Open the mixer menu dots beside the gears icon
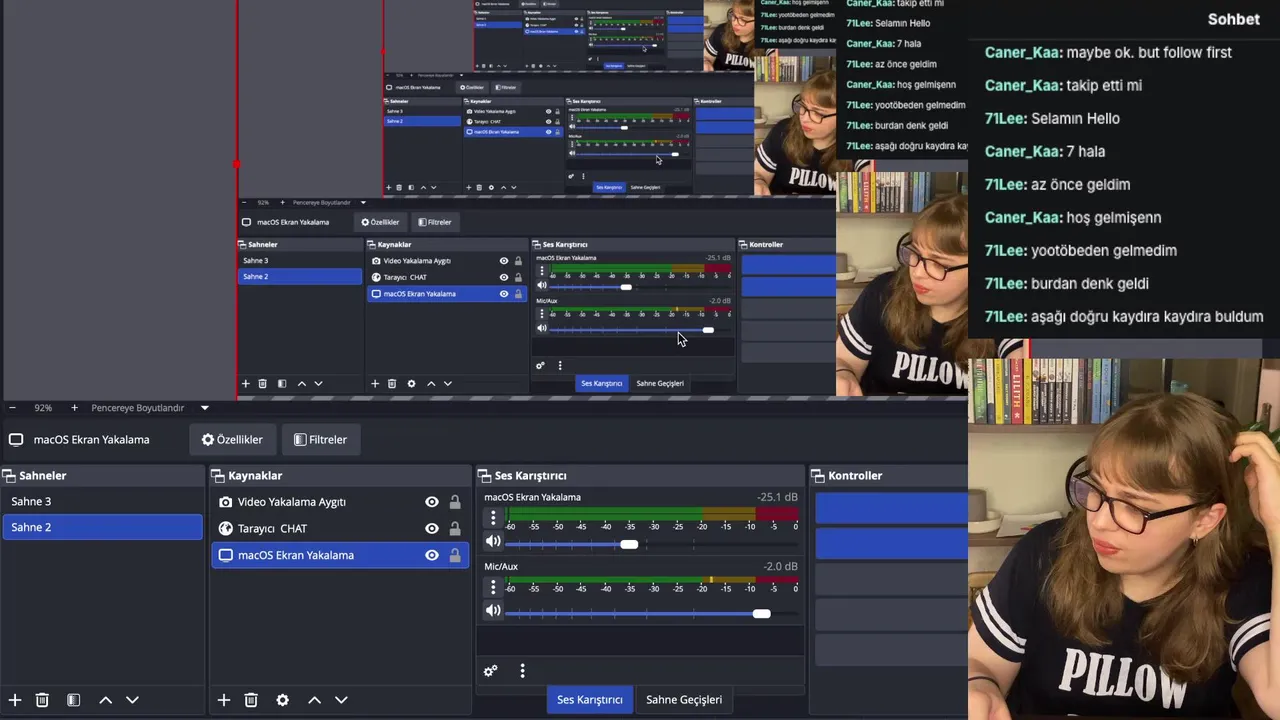The width and height of the screenshot is (1280, 720). click(x=522, y=671)
